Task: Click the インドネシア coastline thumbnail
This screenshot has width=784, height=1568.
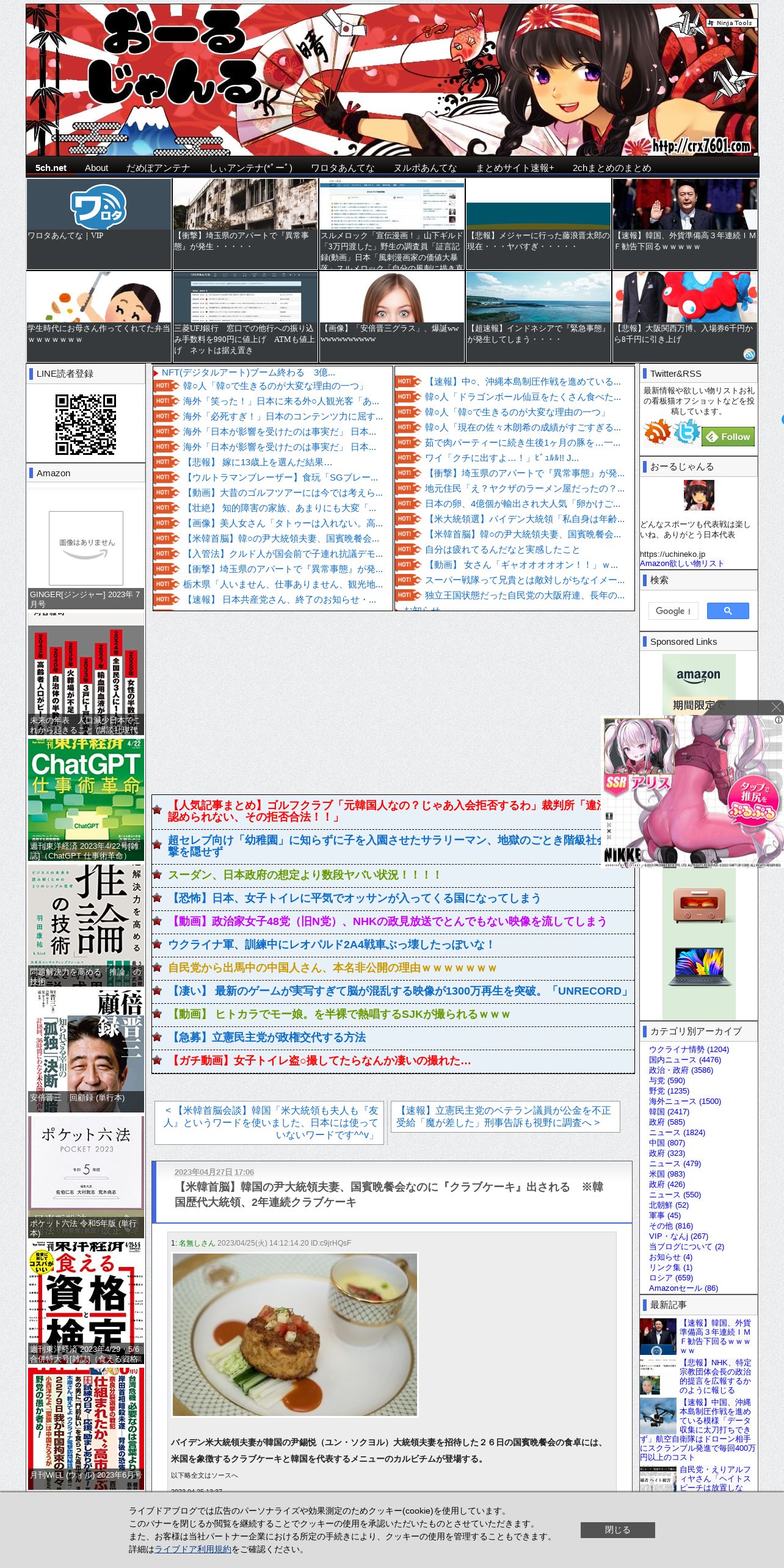Action: click(539, 297)
